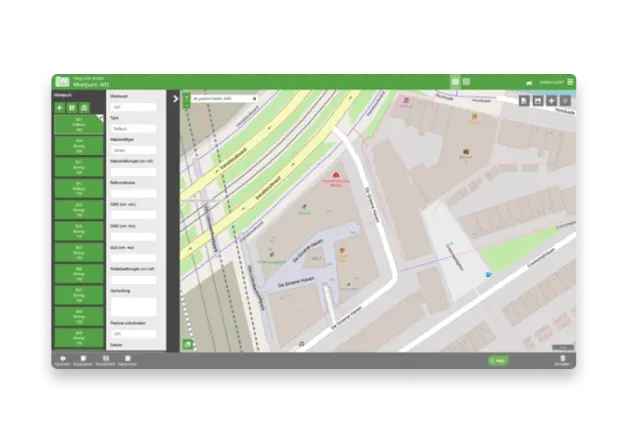628x443 pixels.
Task: Open the Type dropdown
Action: [x=133, y=129]
